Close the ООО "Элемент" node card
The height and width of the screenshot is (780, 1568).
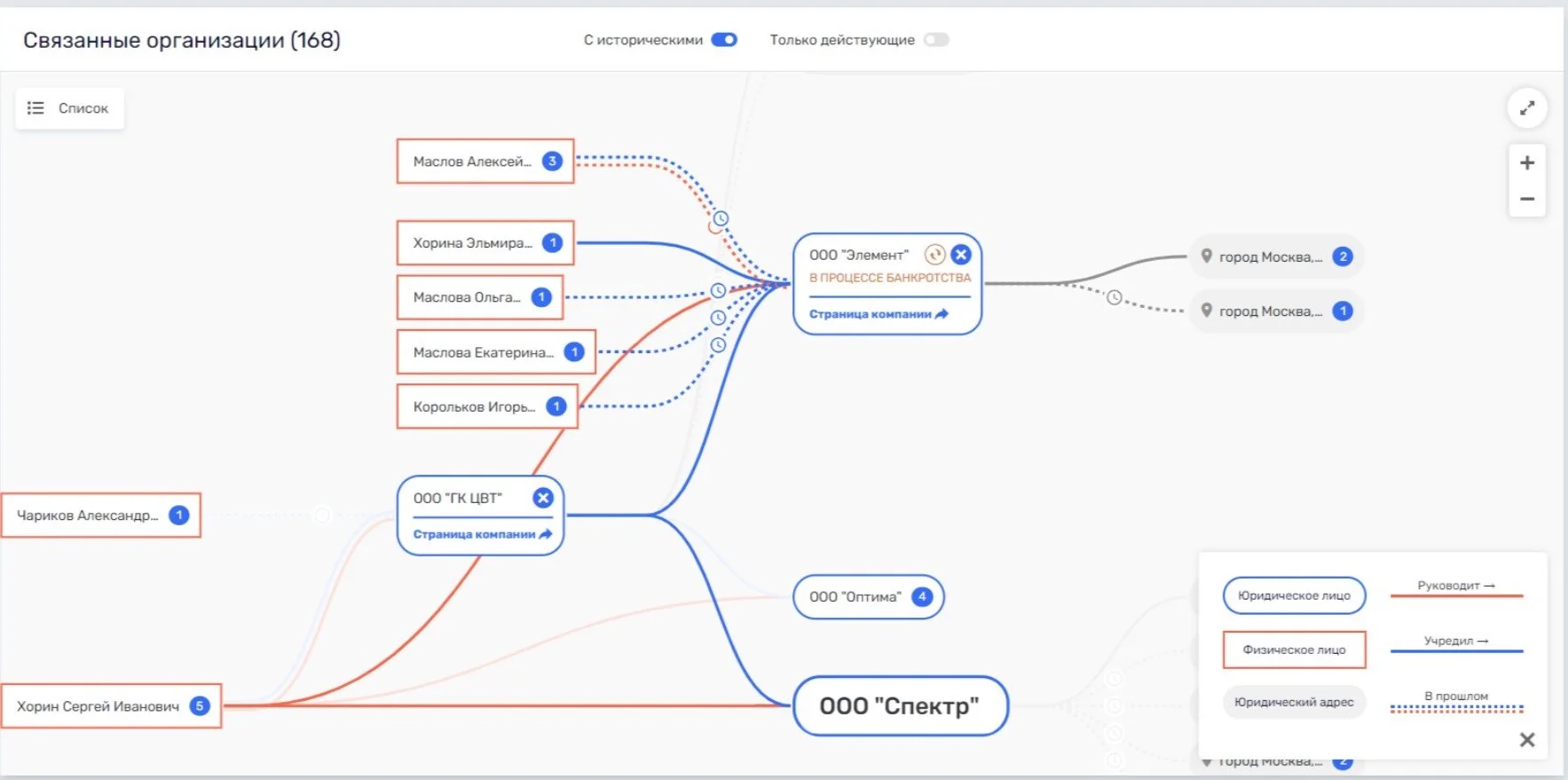tap(961, 255)
